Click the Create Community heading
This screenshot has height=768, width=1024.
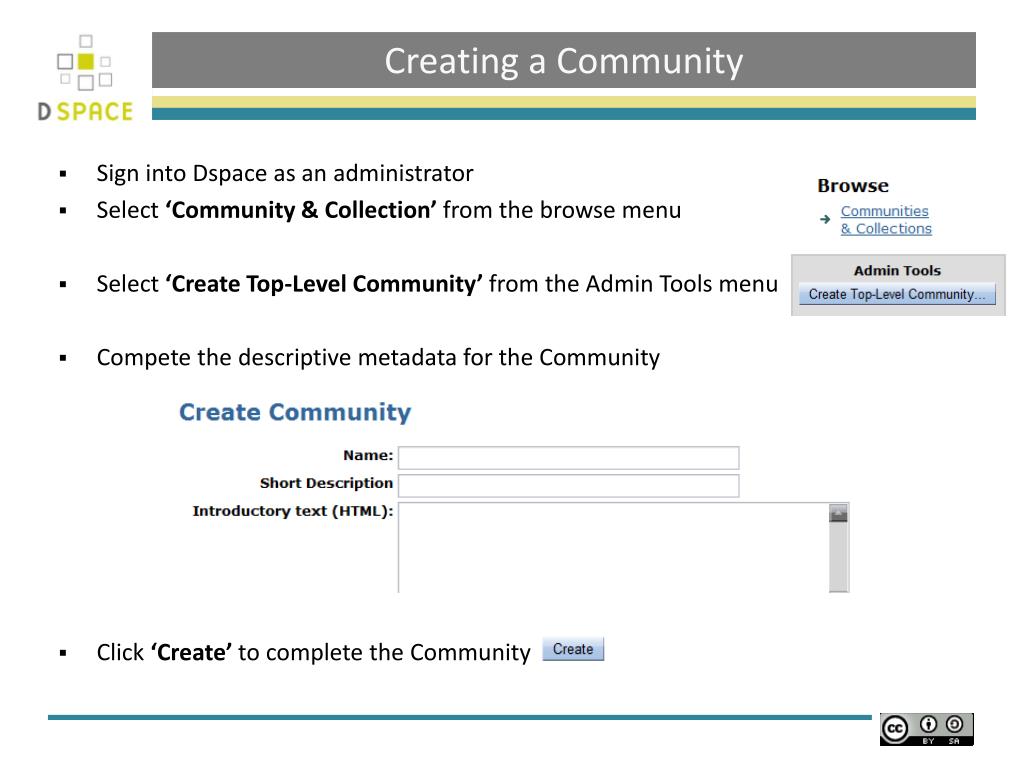[x=295, y=412]
